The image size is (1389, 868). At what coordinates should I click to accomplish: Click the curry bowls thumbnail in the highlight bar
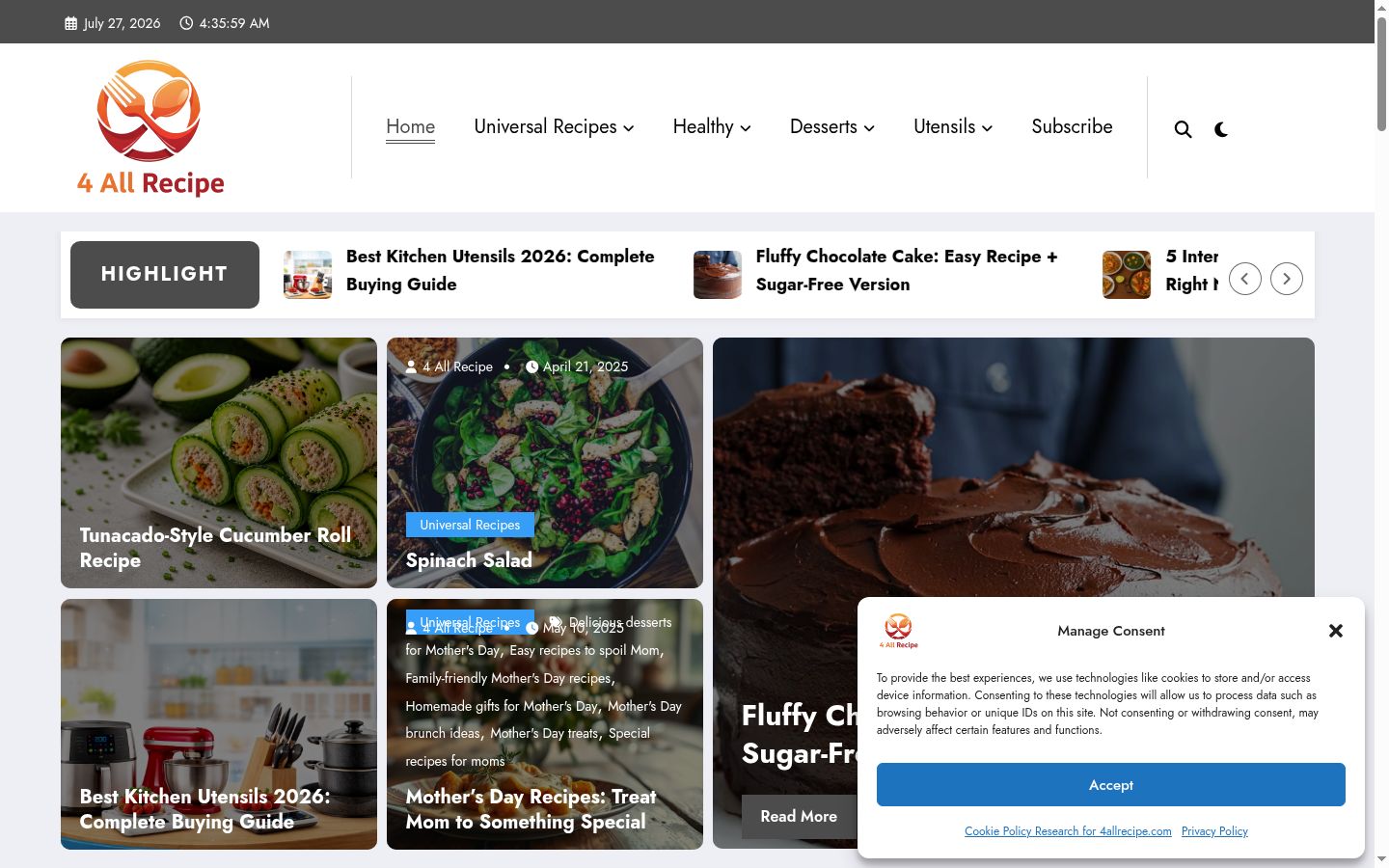click(x=1127, y=275)
